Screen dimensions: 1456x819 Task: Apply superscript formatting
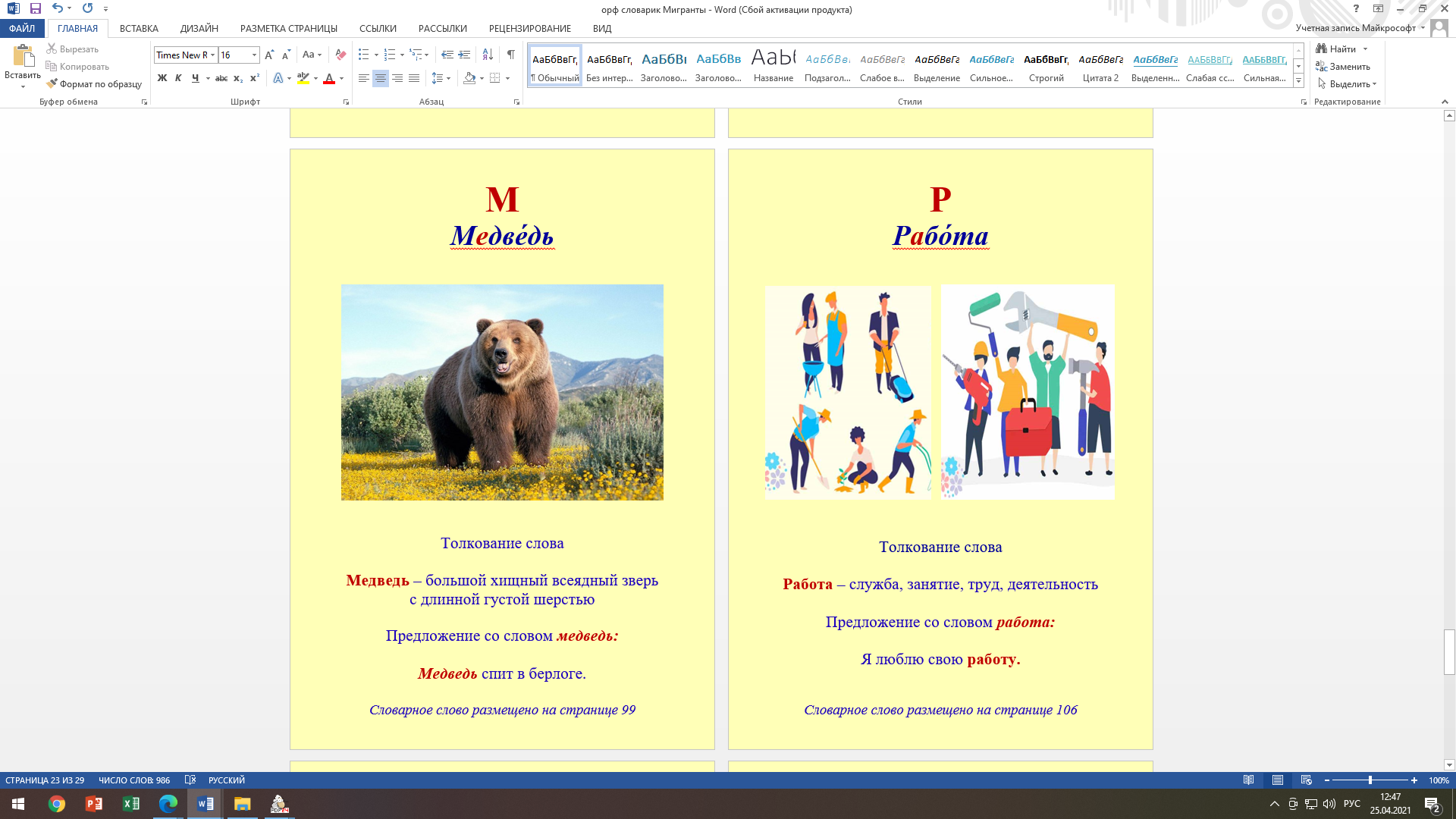255,78
